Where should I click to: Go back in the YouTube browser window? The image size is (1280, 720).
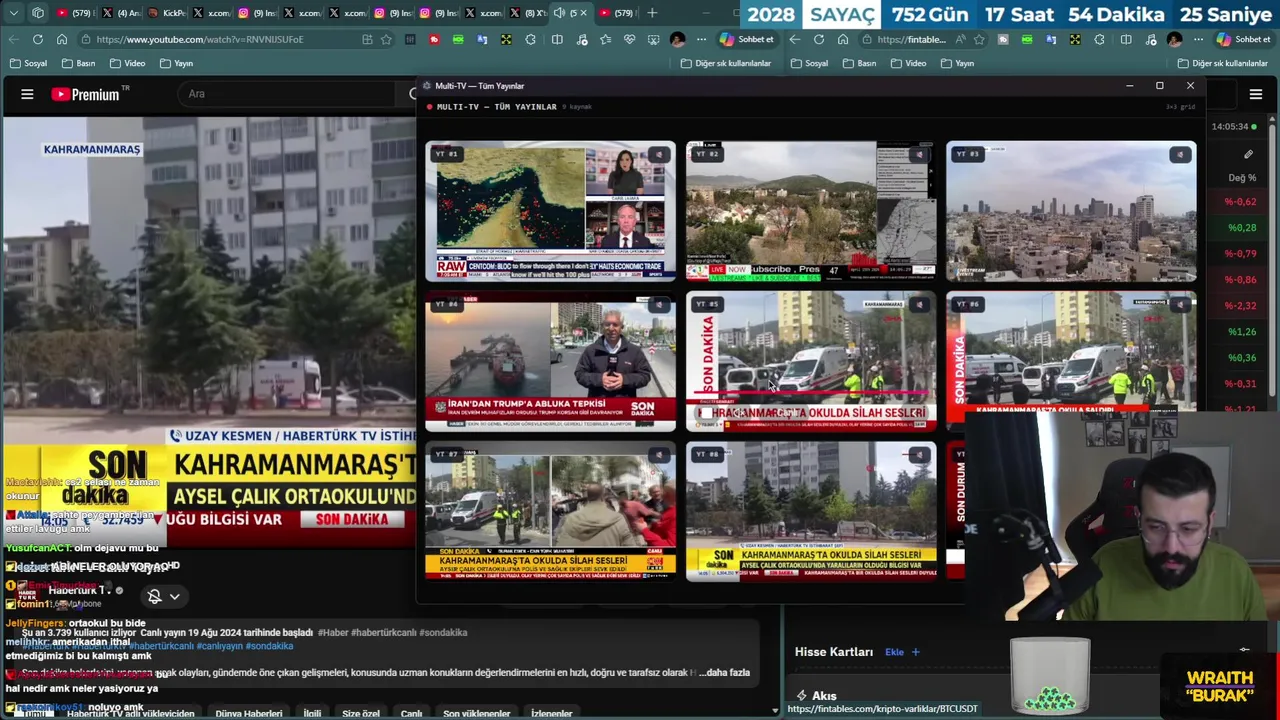pos(13,39)
